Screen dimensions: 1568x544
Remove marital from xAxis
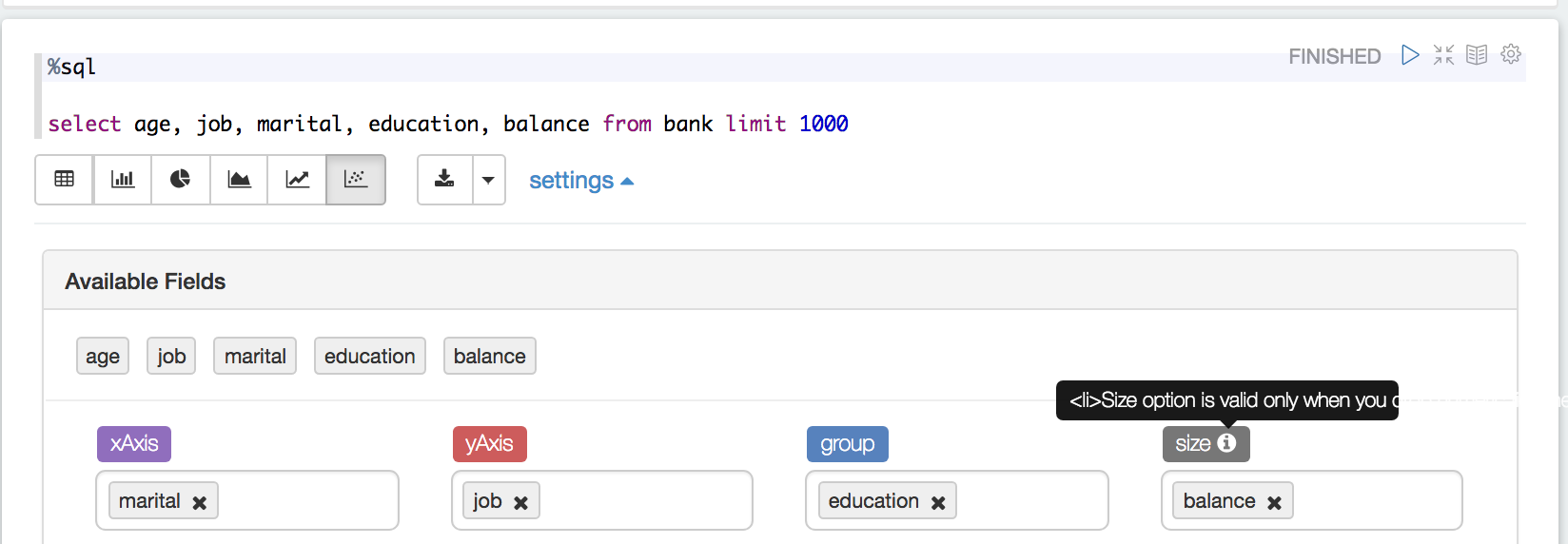pos(200,502)
